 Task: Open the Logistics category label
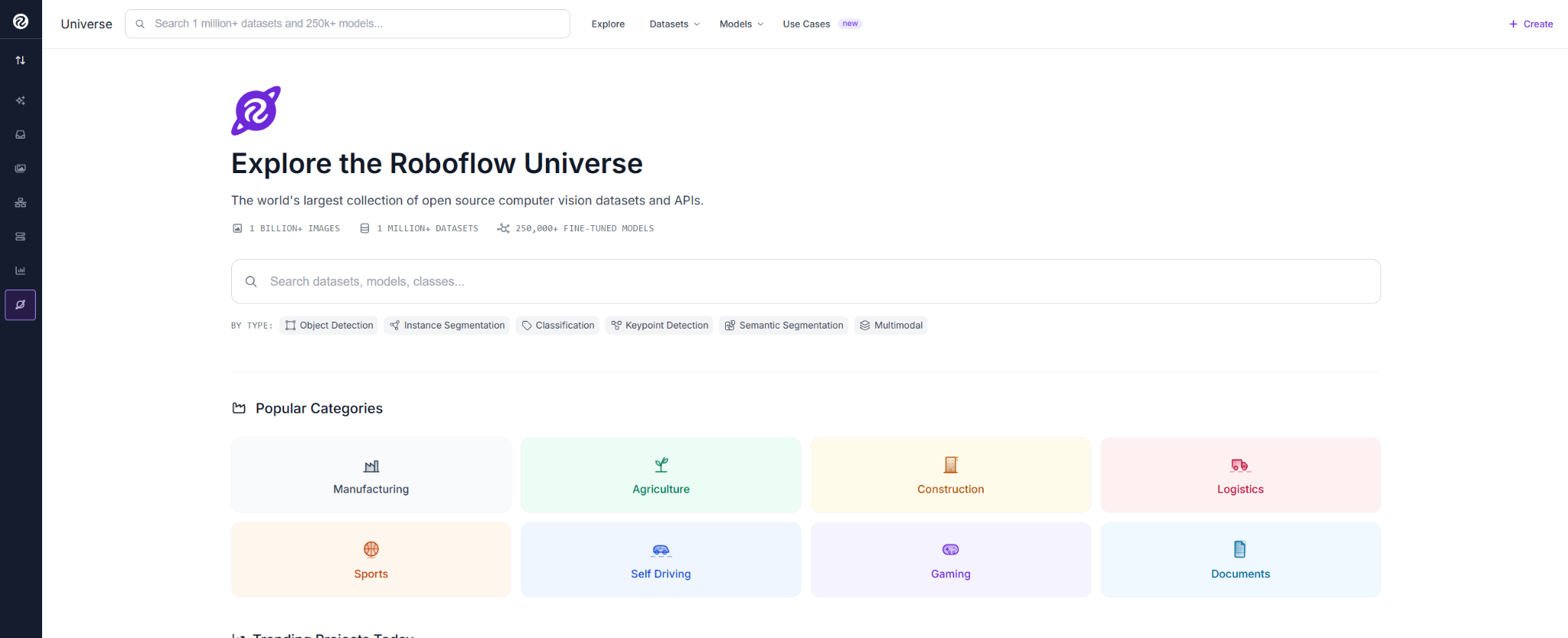pyautogui.click(x=1240, y=489)
